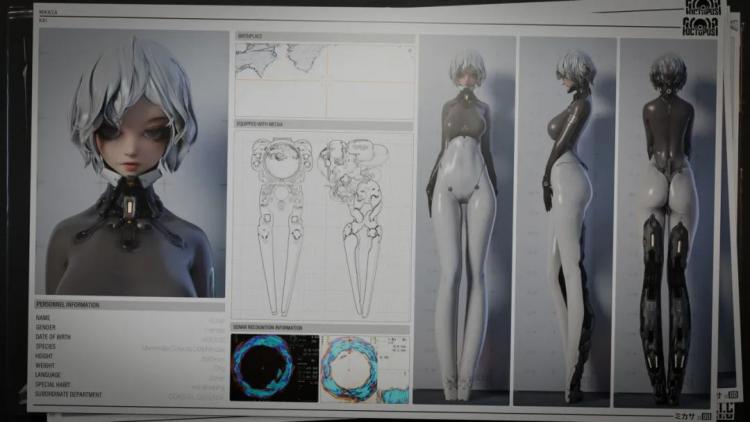Click the "HEIGHT" field label
This screenshot has width=750, height=422.
coord(44,356)
